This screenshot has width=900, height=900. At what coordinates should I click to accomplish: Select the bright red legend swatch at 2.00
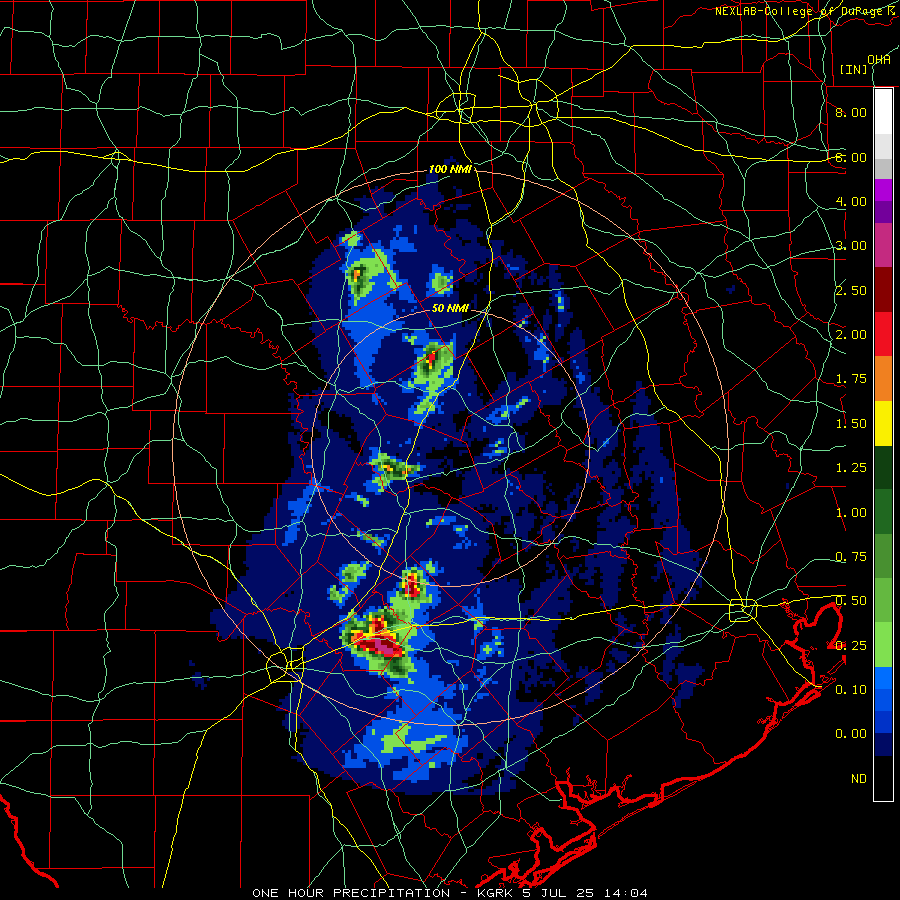pos(883,334)
